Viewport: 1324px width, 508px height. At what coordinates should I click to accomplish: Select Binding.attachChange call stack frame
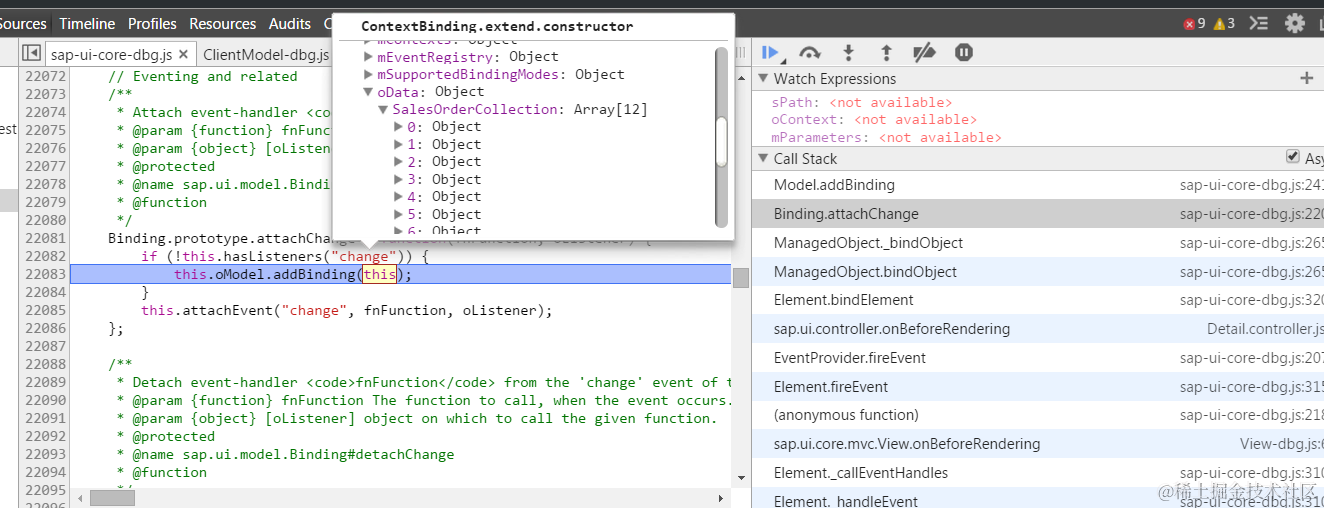[1038, 214]
